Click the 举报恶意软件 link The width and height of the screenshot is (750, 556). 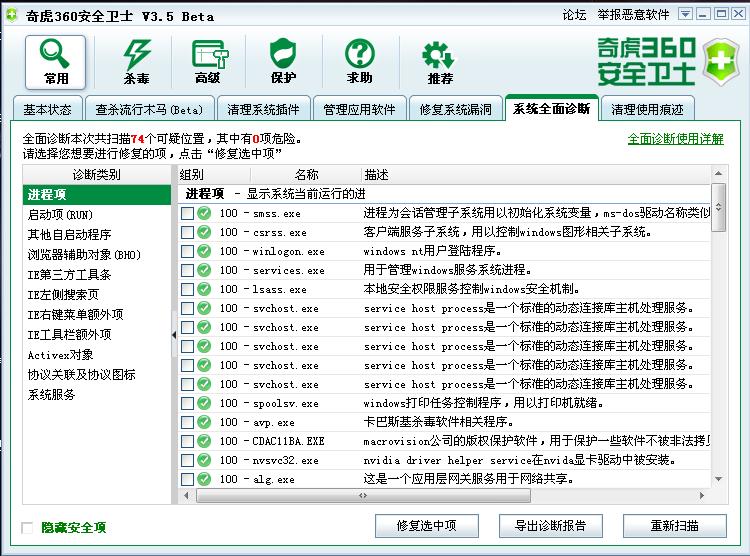[x=633, y=15]
